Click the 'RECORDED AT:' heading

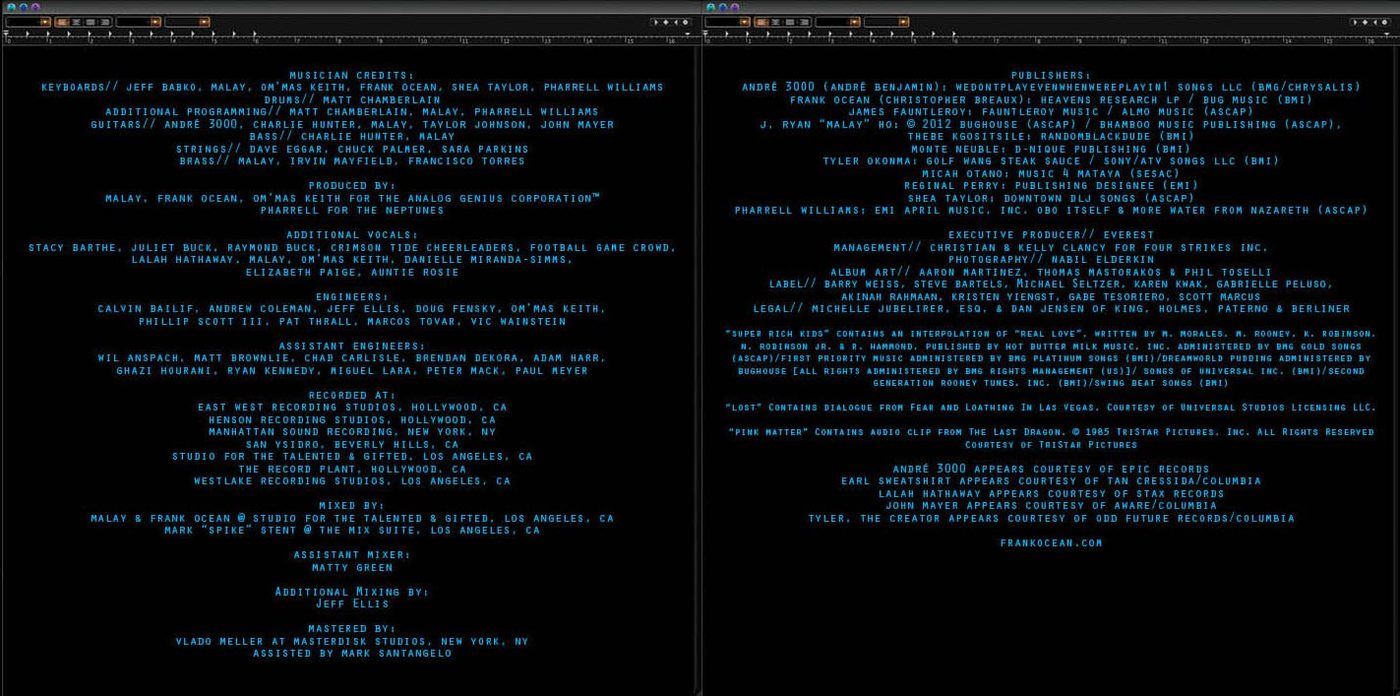352,396
